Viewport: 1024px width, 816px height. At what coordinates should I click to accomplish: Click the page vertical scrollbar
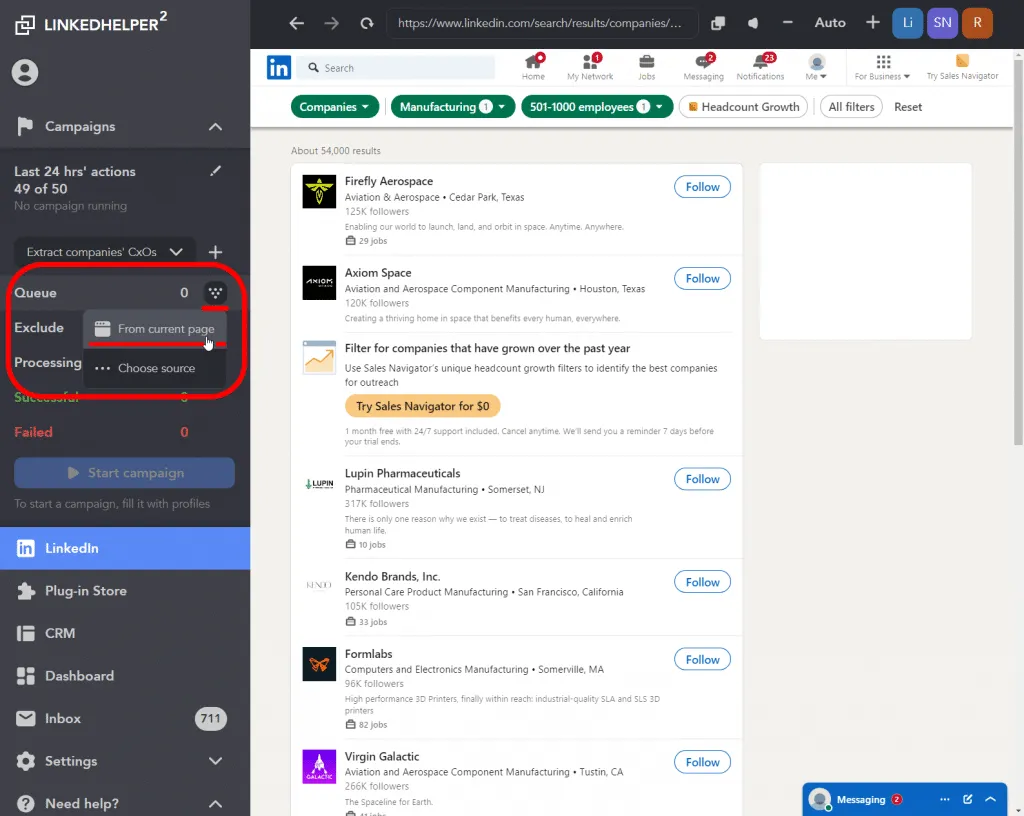click(x=1018, y=251)
